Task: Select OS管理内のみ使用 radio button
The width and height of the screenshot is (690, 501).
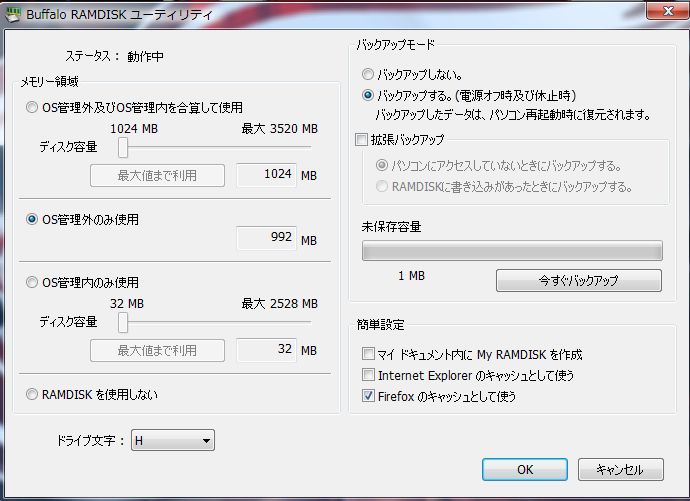Action: pyautogui.click(x=32, y=282)
